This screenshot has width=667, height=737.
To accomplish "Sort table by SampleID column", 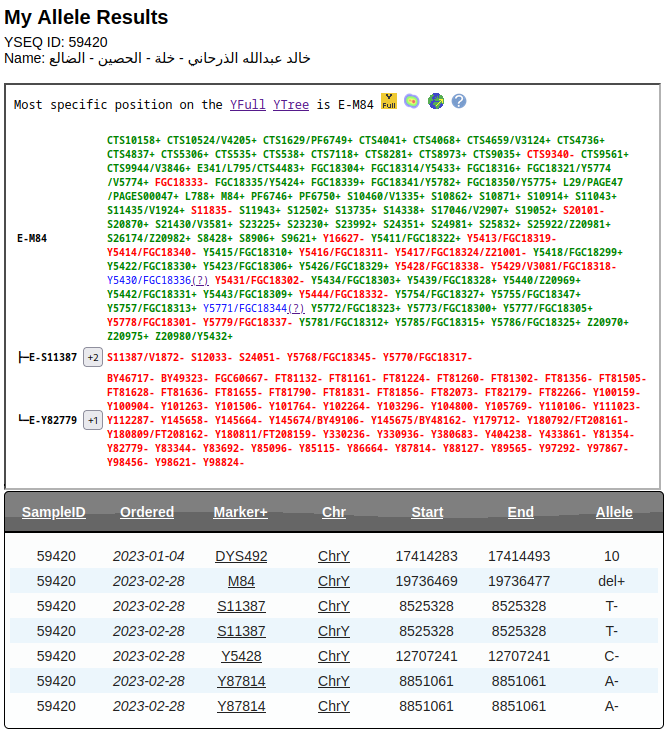I will tap(54, 512).
